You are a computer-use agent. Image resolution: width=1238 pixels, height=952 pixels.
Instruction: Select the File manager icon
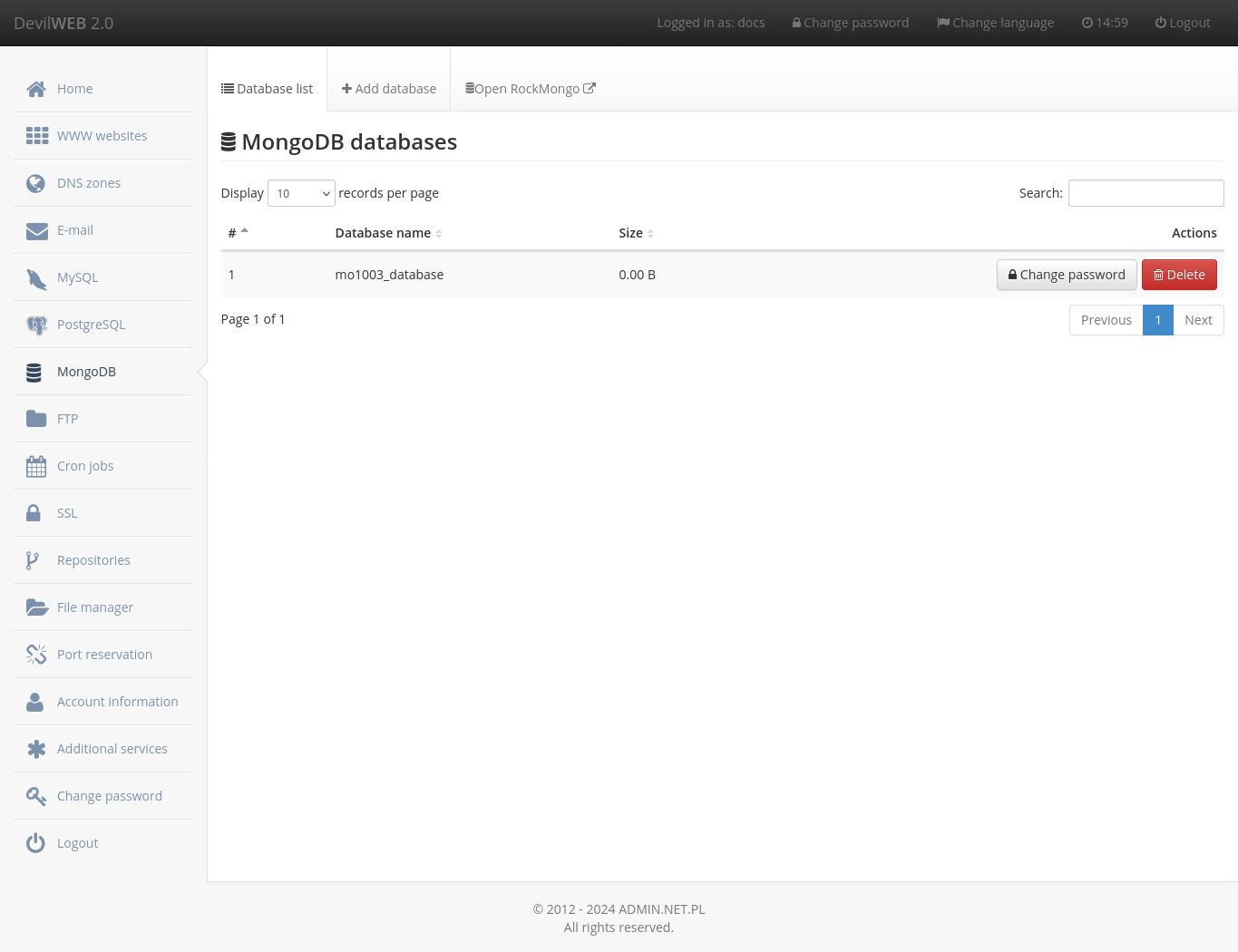click(x=36, y=607)
